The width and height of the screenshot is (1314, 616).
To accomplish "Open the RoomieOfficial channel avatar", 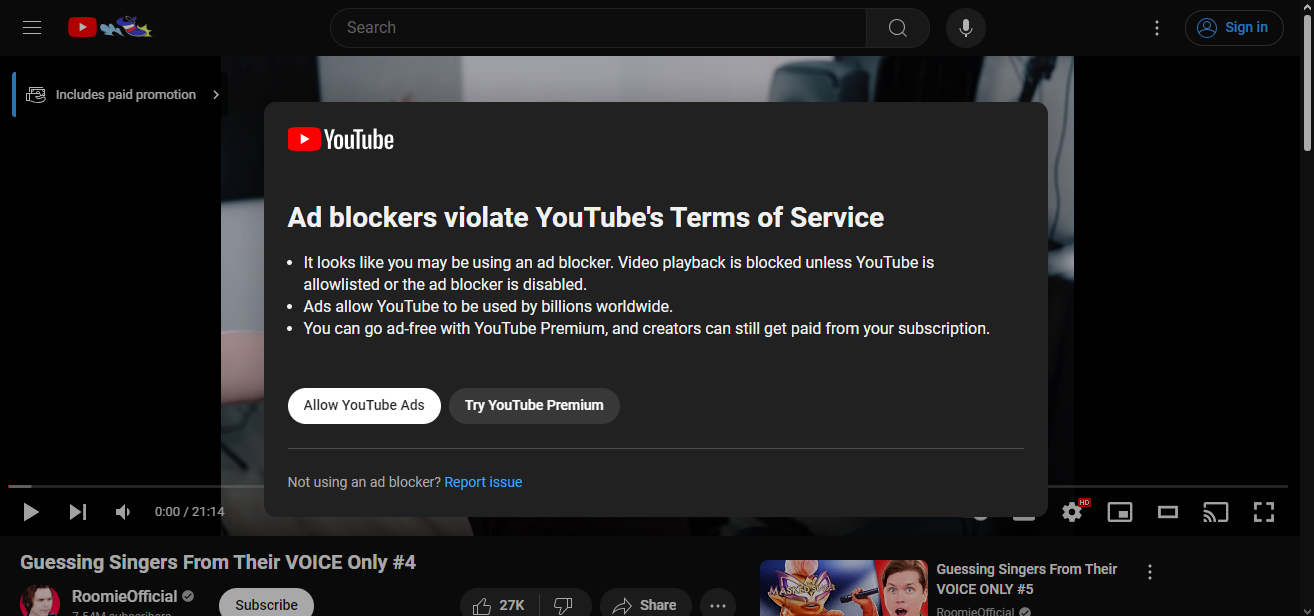I will point(40,600).
